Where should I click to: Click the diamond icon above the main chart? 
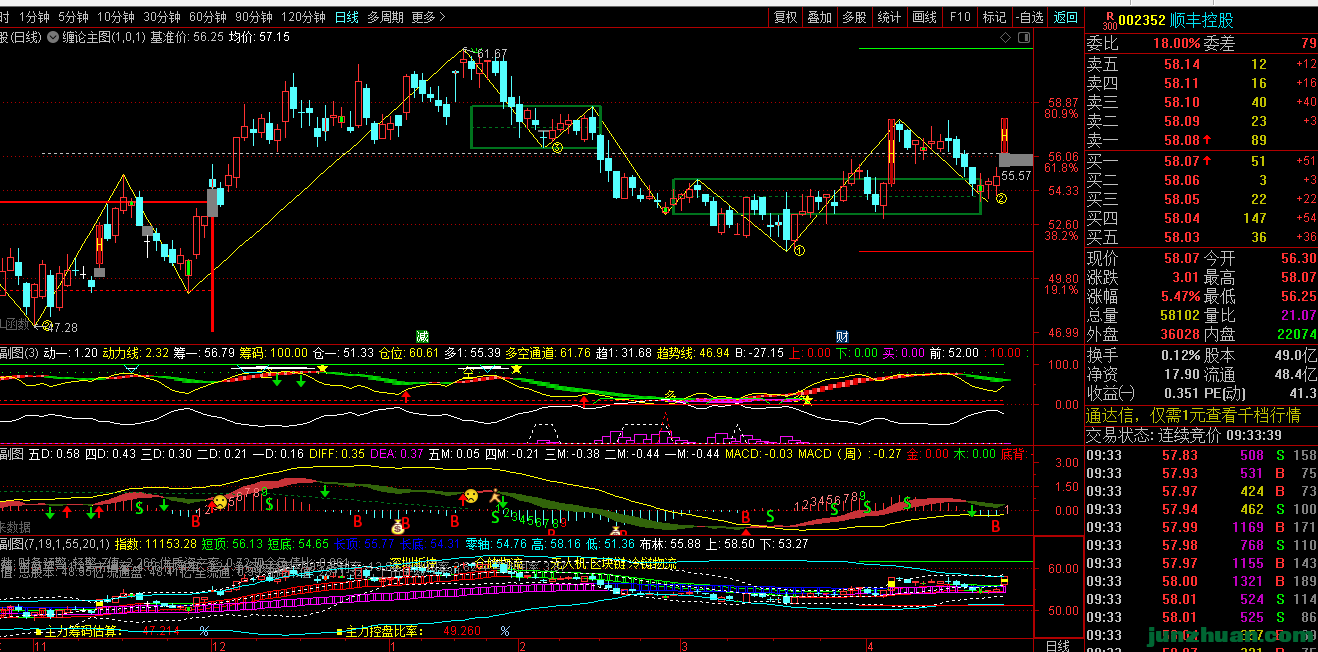pos(1006,37)
